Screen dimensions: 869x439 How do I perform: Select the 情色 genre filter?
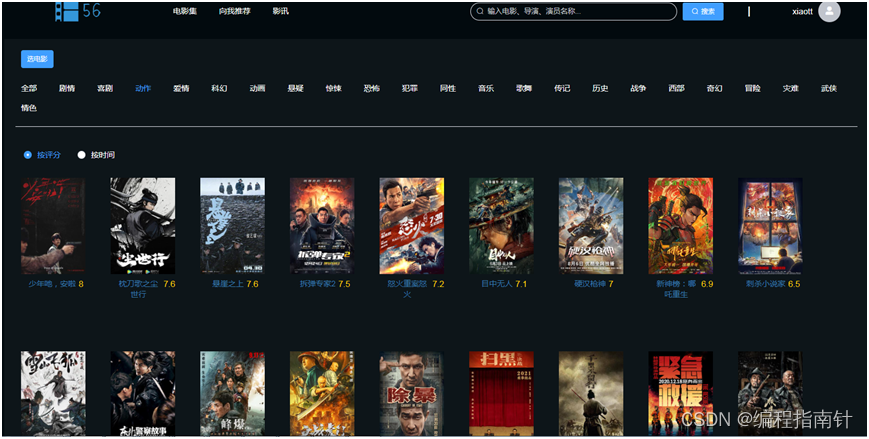29,108
